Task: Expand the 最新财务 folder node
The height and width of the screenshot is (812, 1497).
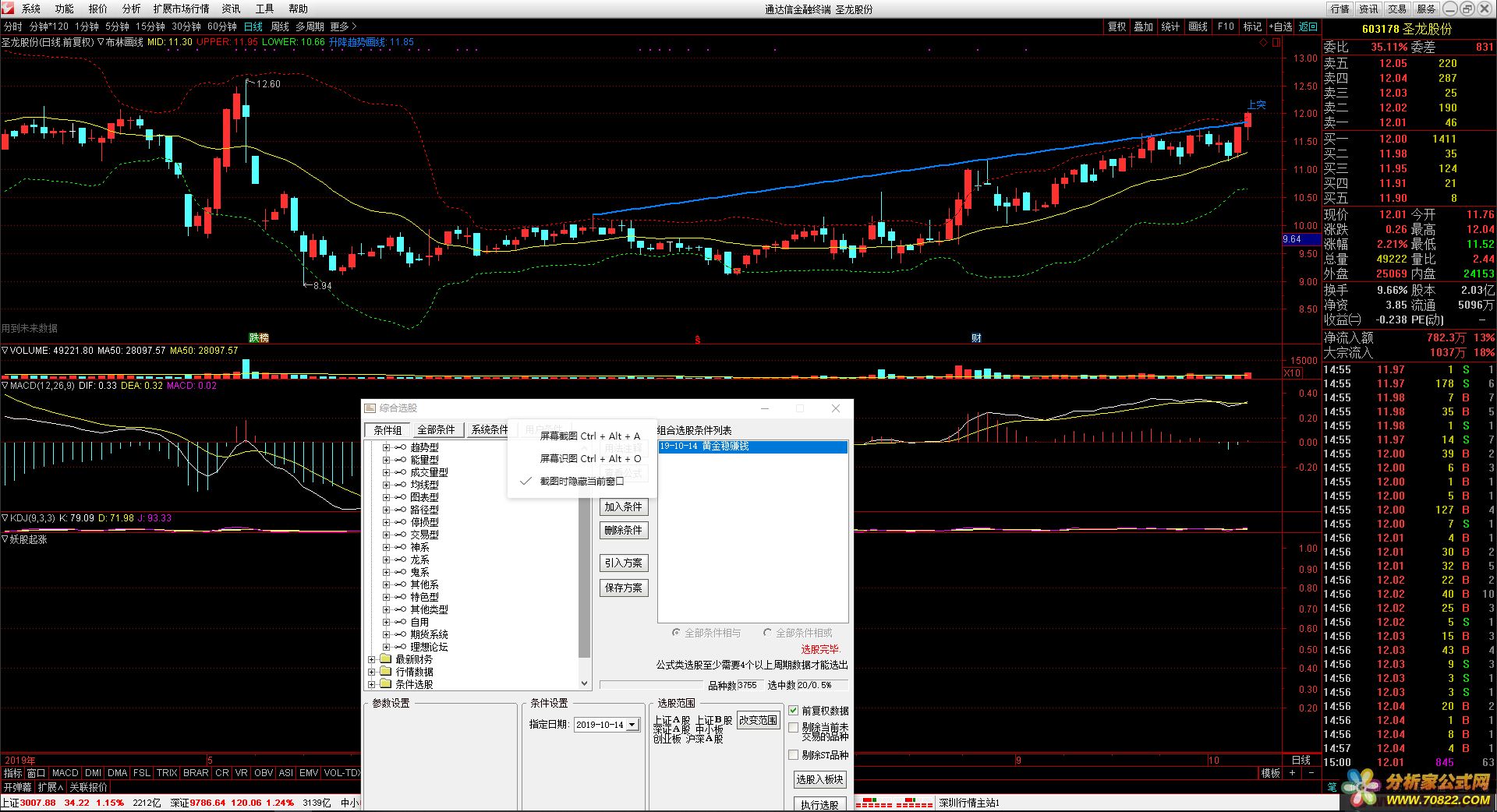Action: pyautogui.click(x=372, y=659)
